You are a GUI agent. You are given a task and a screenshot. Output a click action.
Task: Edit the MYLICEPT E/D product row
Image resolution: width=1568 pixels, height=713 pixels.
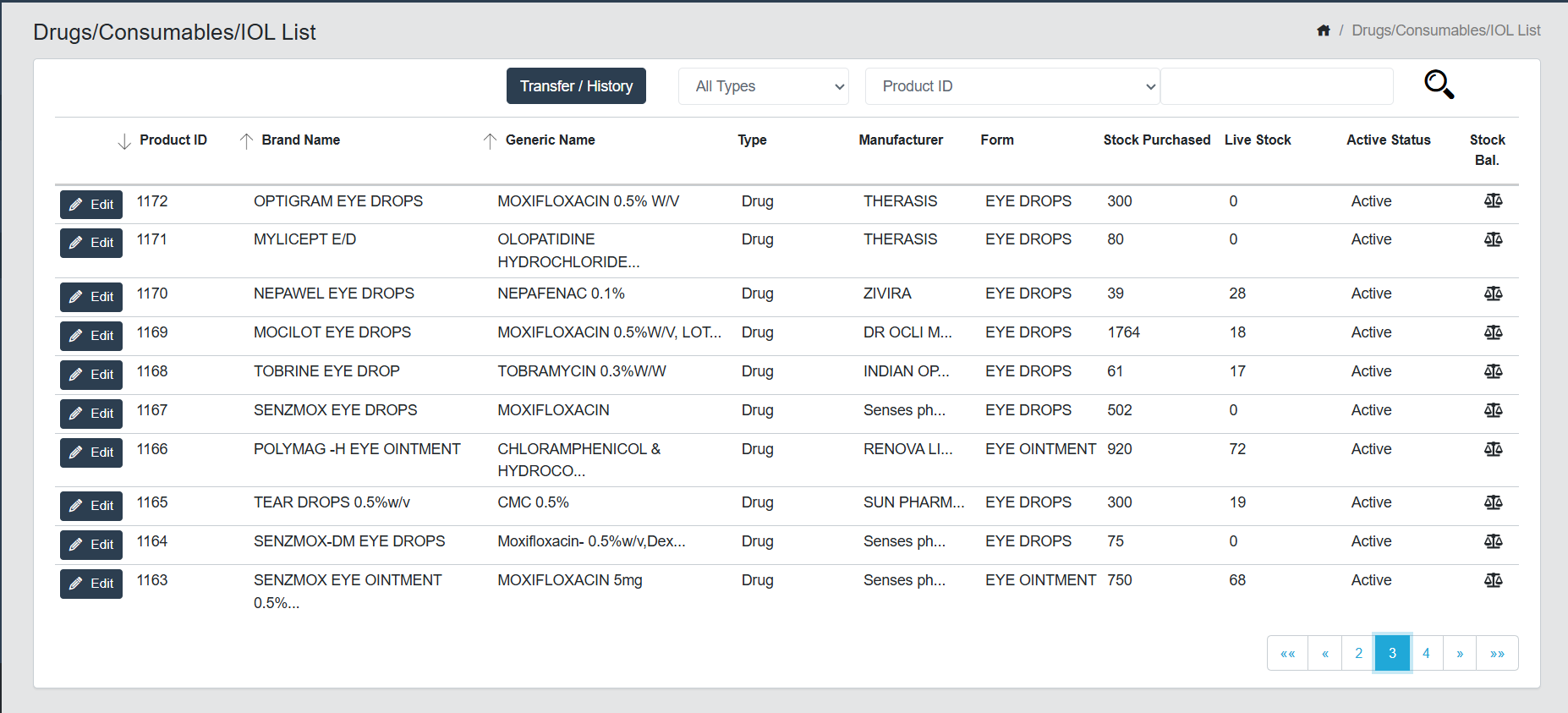pyautogui.click(x=91, y=243)
